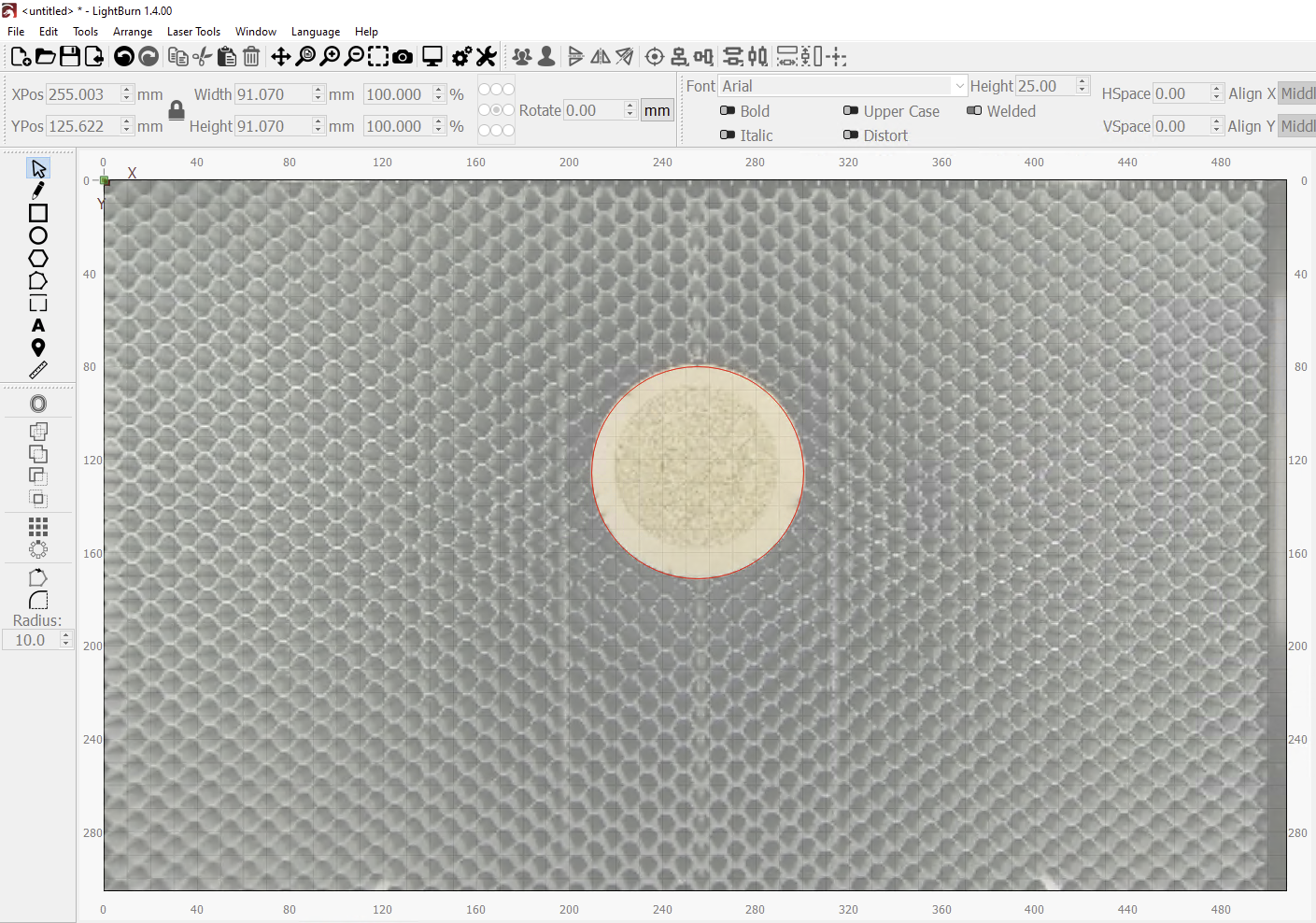
Task: Open the Grid Array tool
Action: click(x=38, y=527)
